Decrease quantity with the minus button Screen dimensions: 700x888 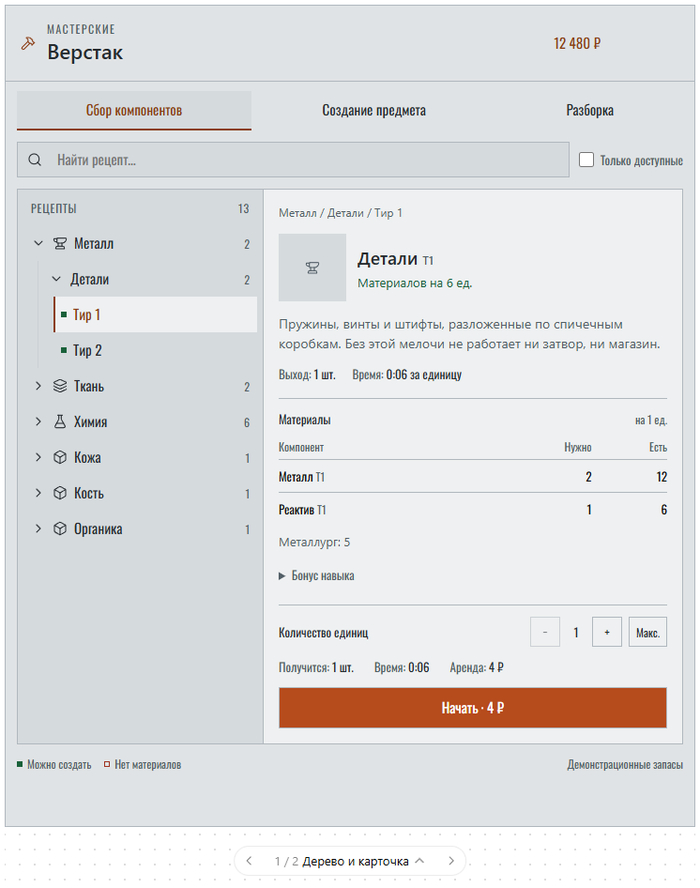click(x=545, y=632)
